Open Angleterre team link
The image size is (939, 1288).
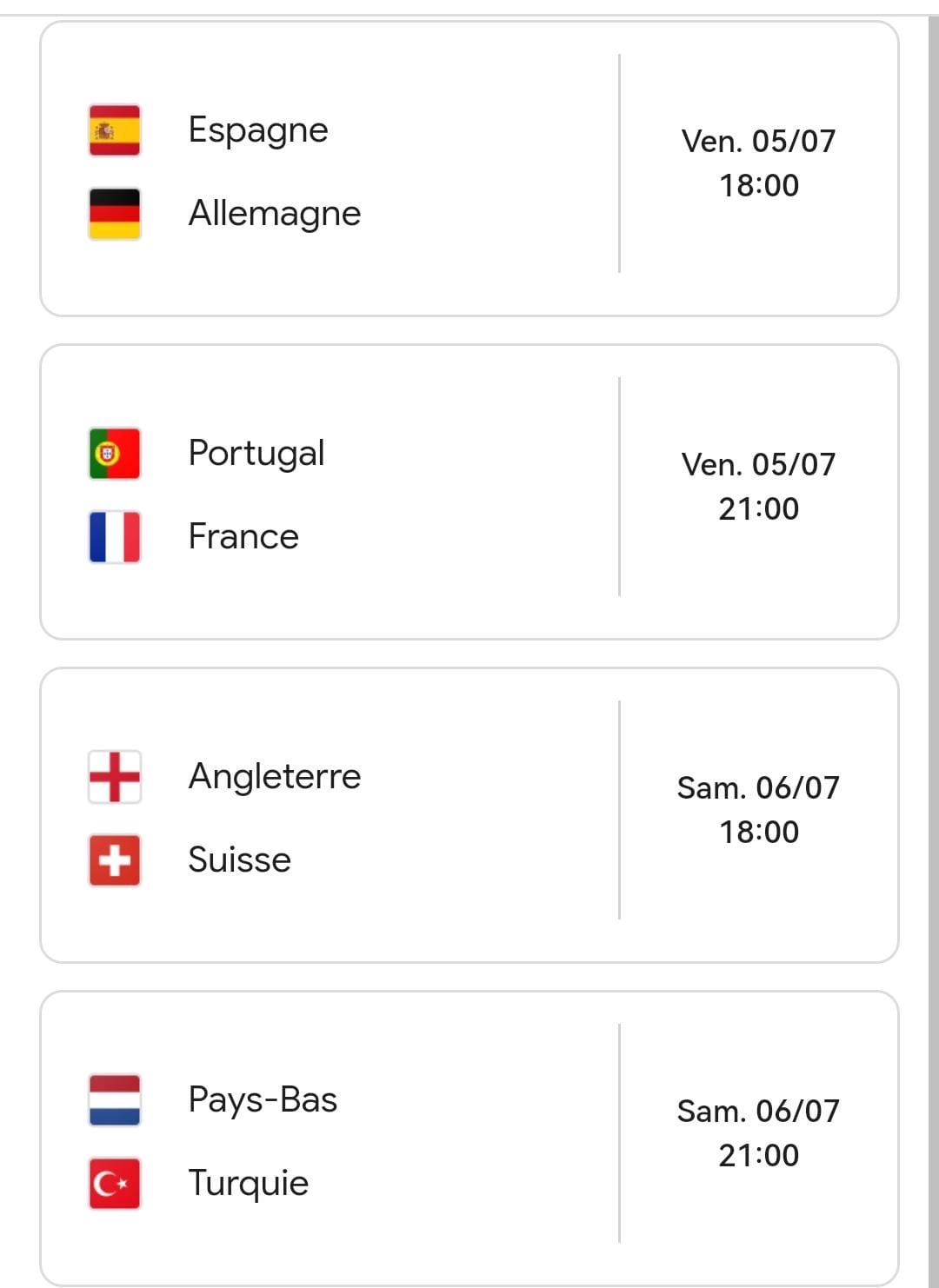coord(275,777)
